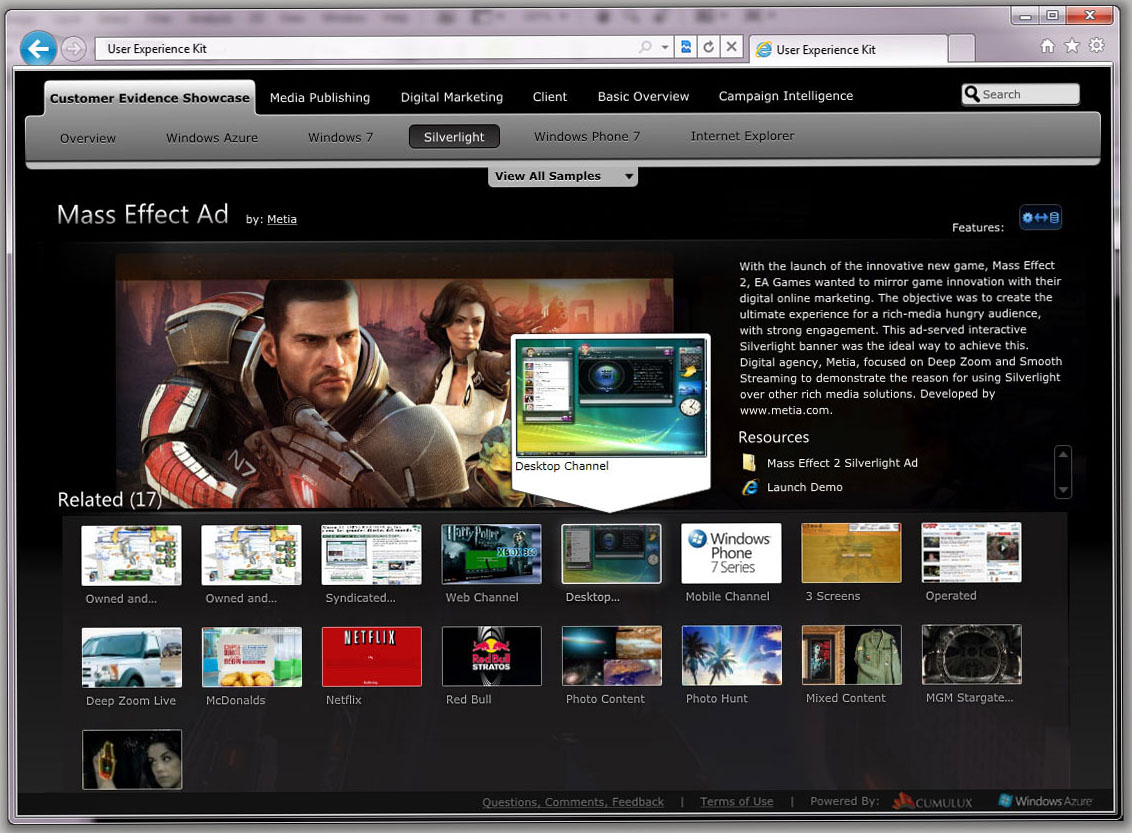1132x833 pixels.
Task: Click the address bar search magnifier icon
Action: (x=645, y=47)
